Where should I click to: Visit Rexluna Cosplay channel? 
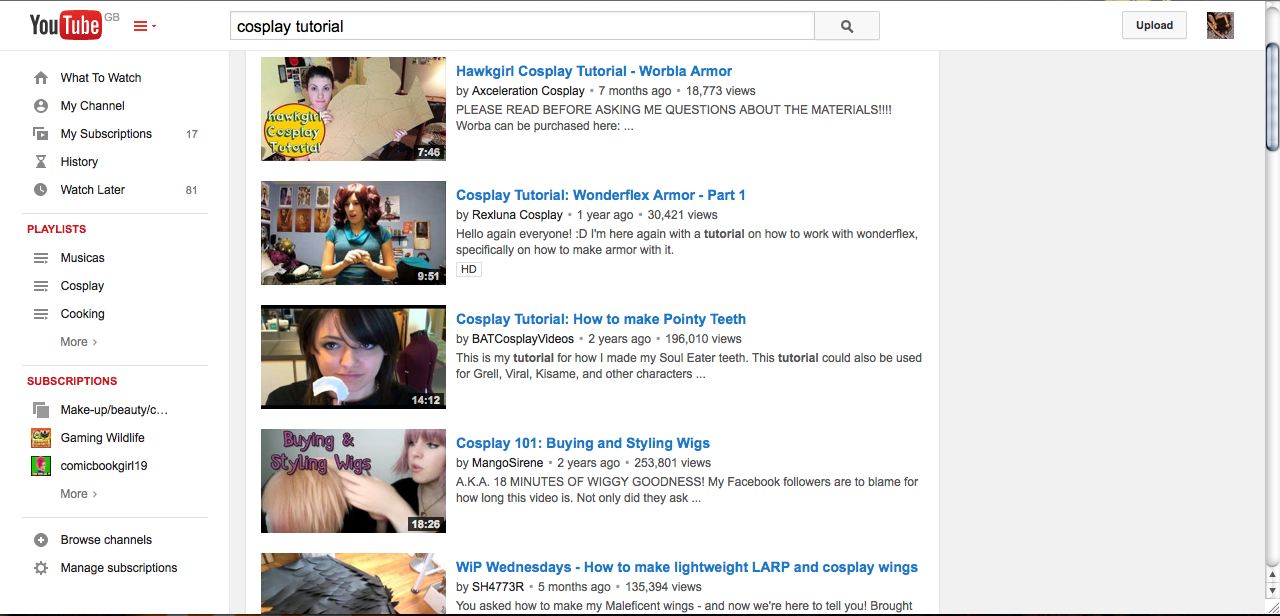pos(517,215)
